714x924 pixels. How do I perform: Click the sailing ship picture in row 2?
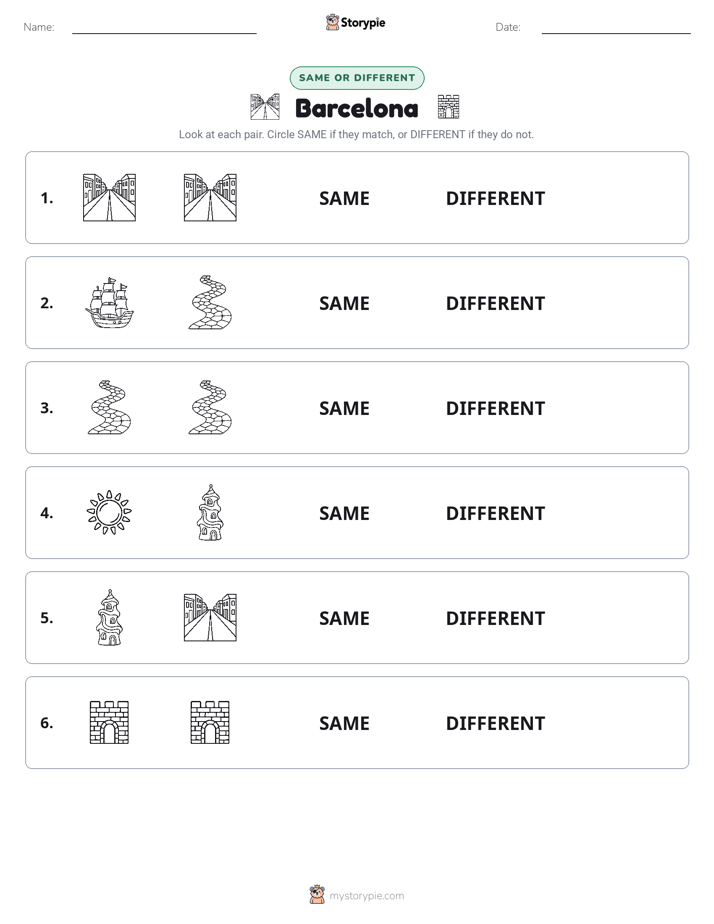(x=110, y=302)
